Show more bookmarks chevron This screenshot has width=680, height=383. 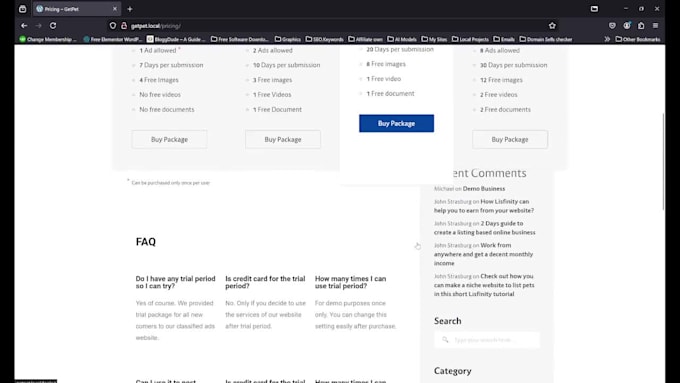pyautogui.click(x=607, y=39)
